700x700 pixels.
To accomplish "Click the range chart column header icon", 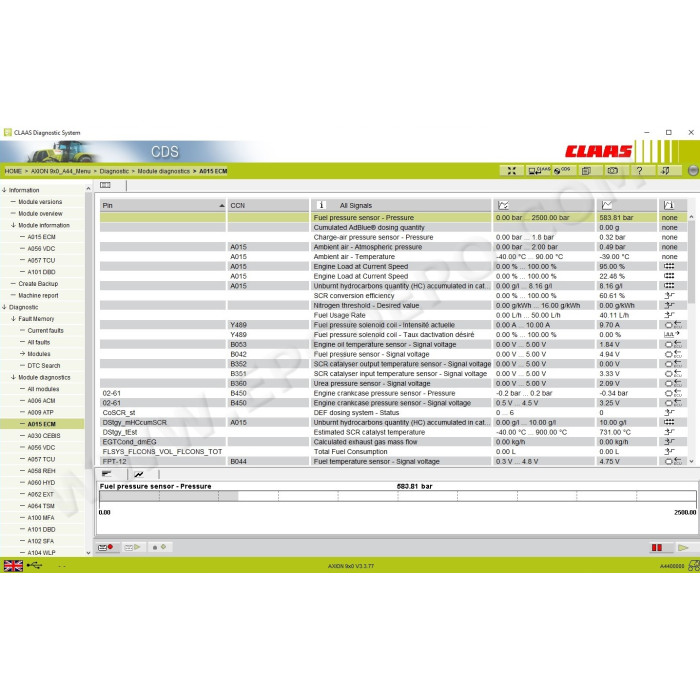I will point(503,205).
